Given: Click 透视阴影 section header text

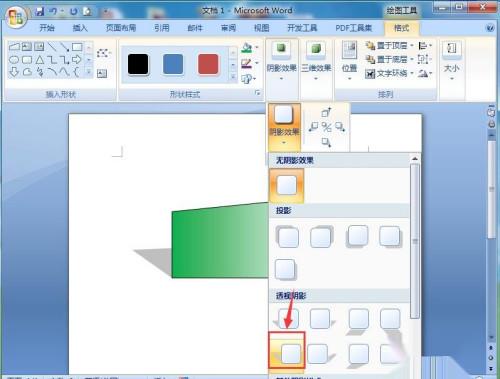Looking at the screenshot, I should 291,296.
